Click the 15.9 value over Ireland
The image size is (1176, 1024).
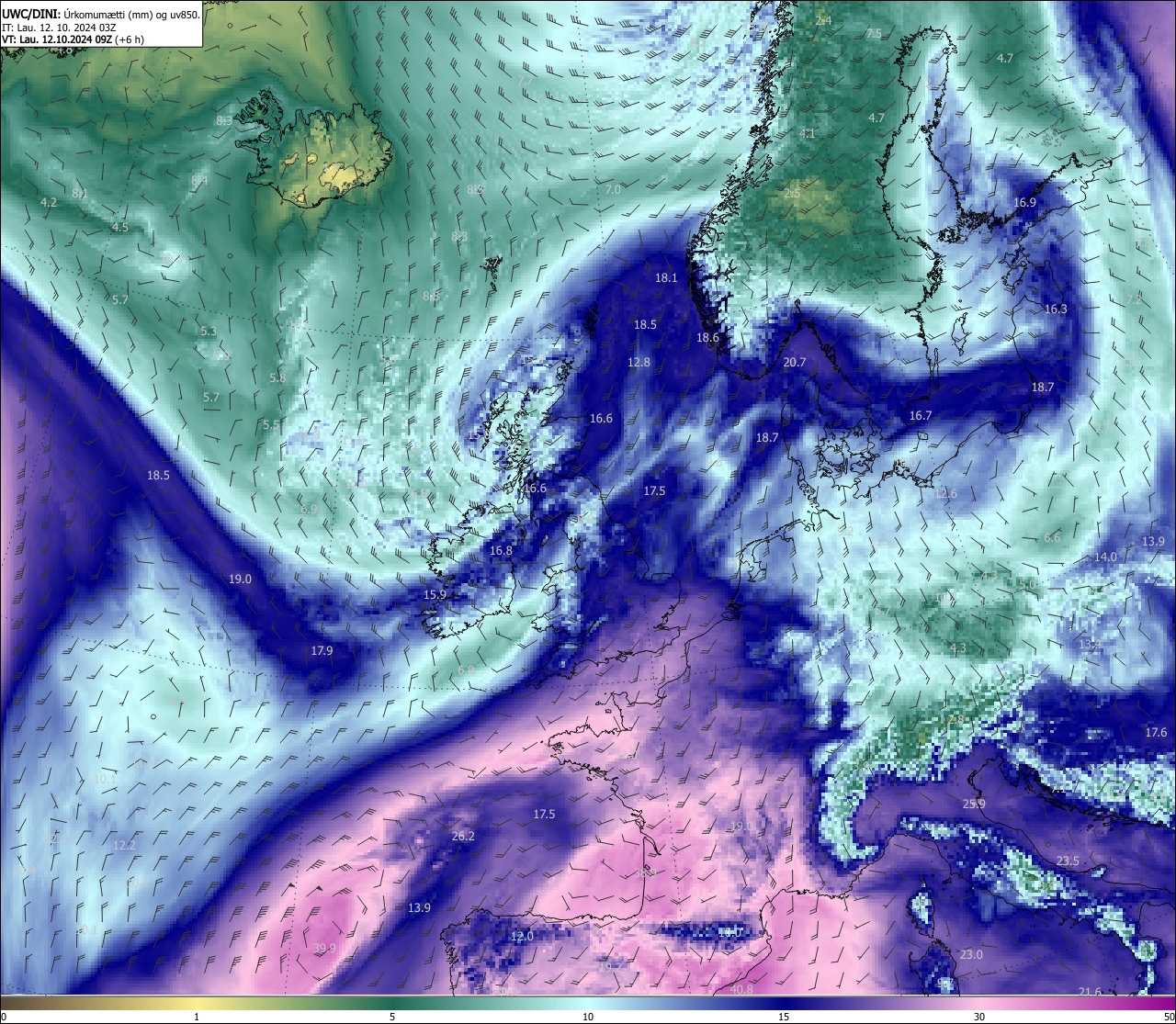[x=435, y=595]
